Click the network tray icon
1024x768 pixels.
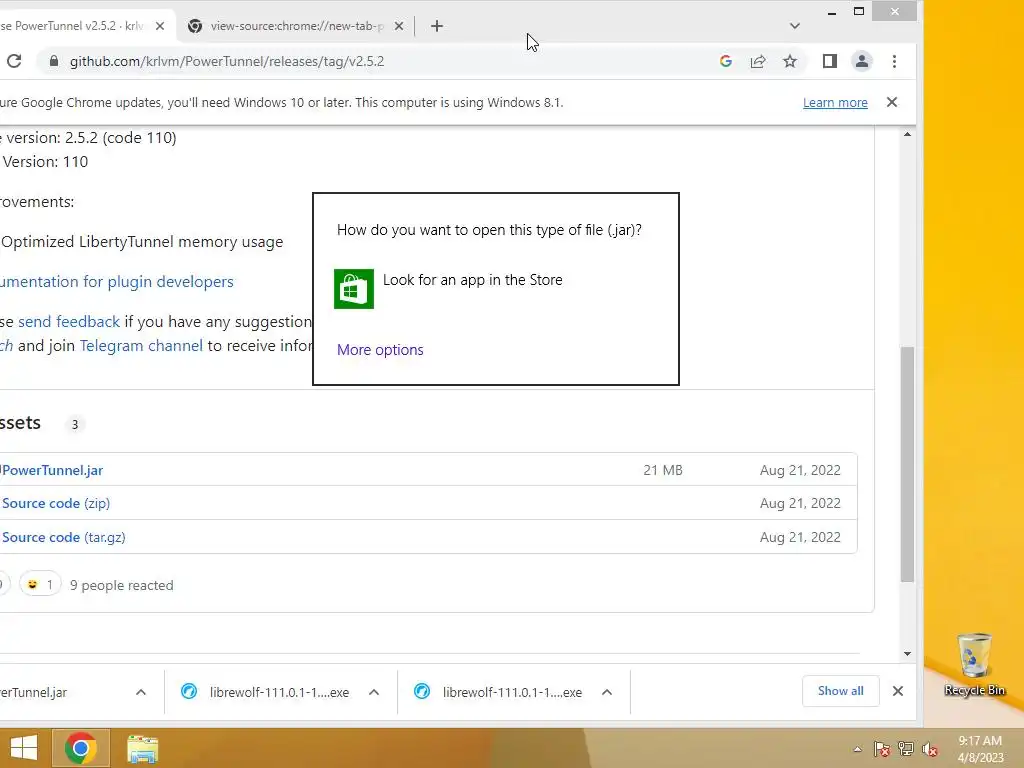click(906, 749)
